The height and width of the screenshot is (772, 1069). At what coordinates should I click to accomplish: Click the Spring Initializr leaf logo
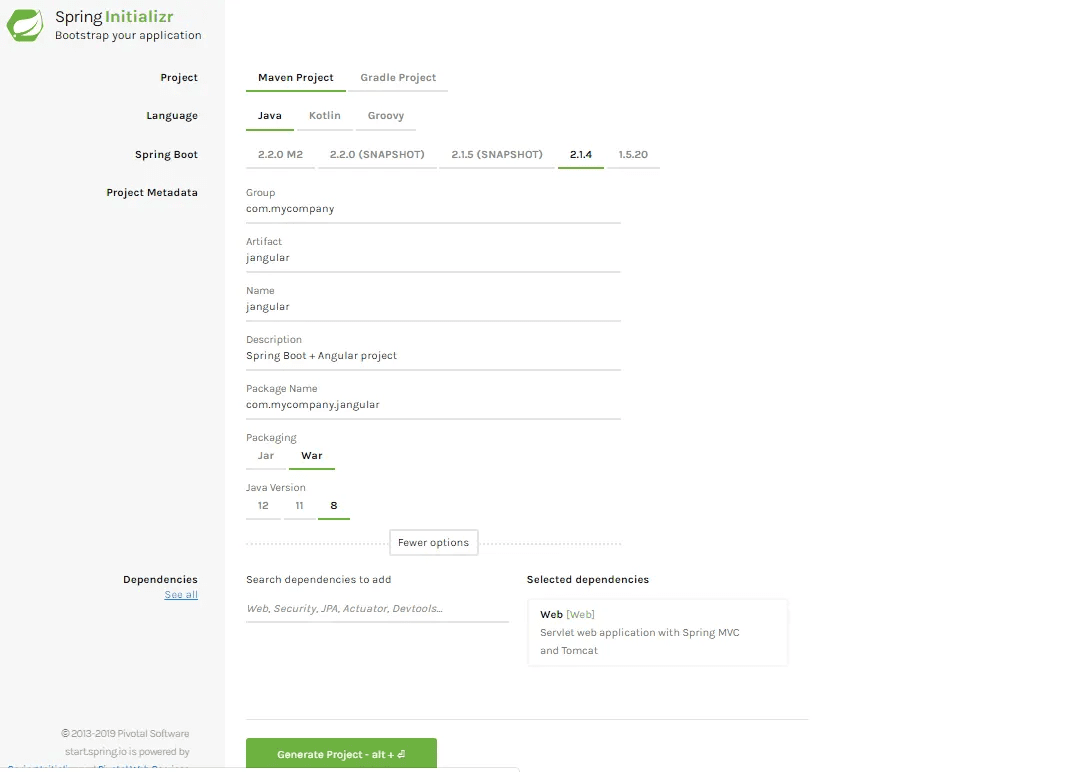(x=25, y=25)
